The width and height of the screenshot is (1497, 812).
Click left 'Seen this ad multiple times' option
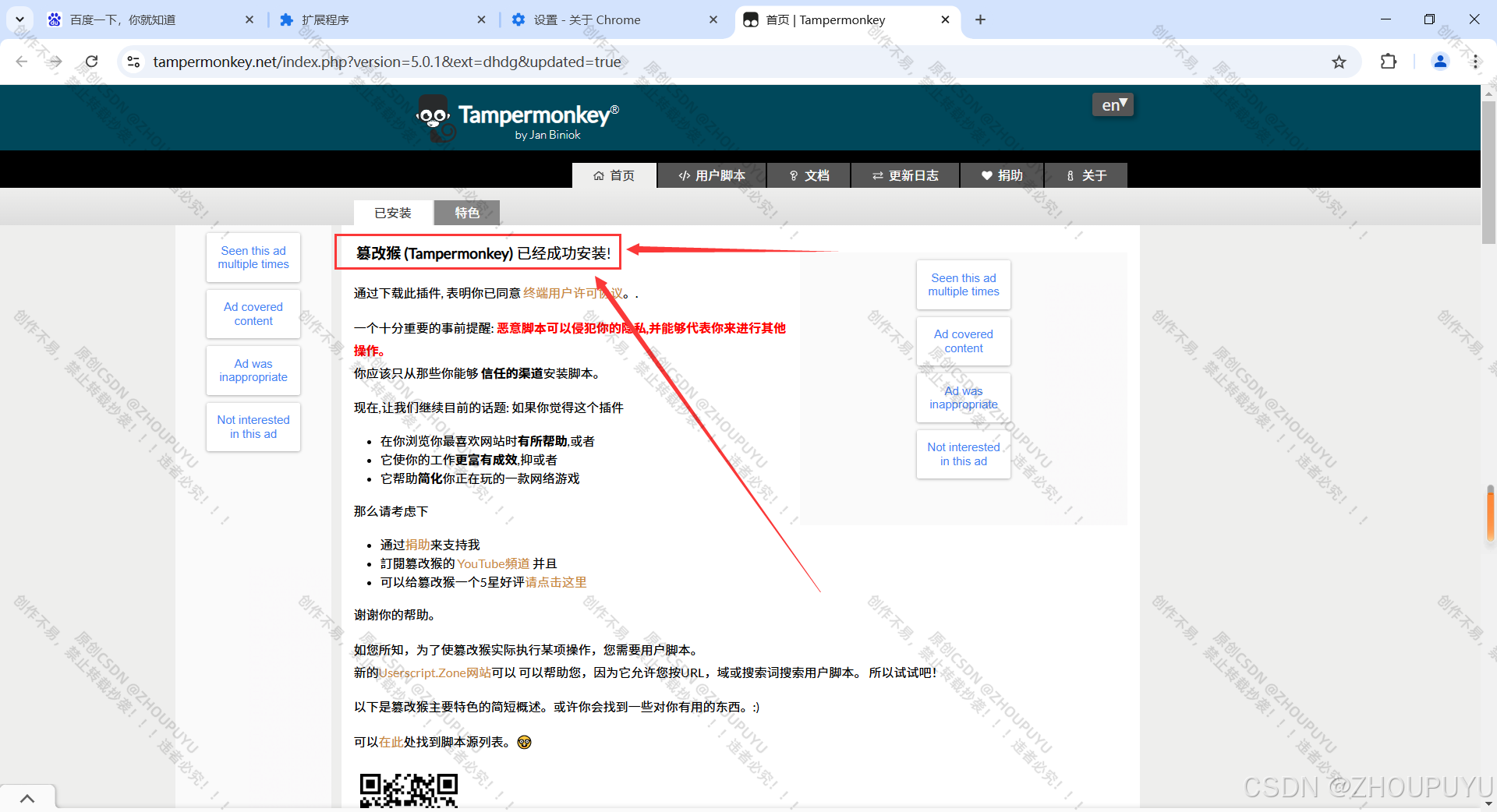point(253,257)
